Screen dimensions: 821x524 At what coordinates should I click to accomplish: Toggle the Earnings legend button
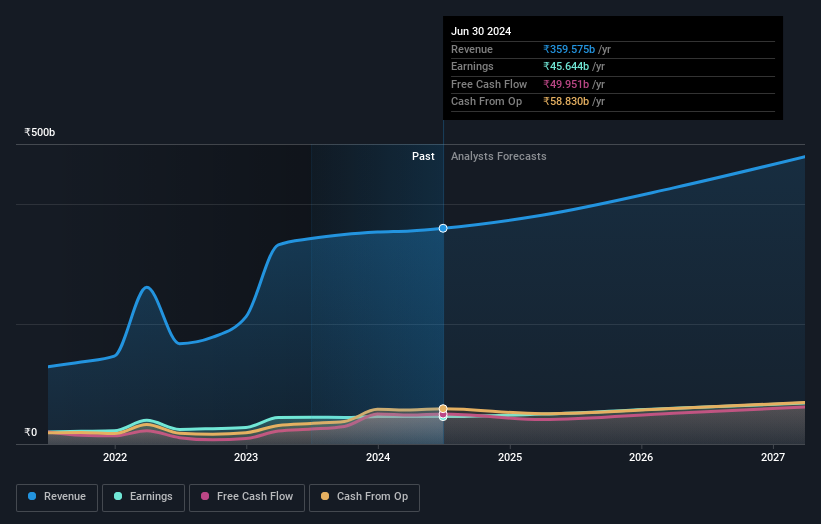pos(143,497)
